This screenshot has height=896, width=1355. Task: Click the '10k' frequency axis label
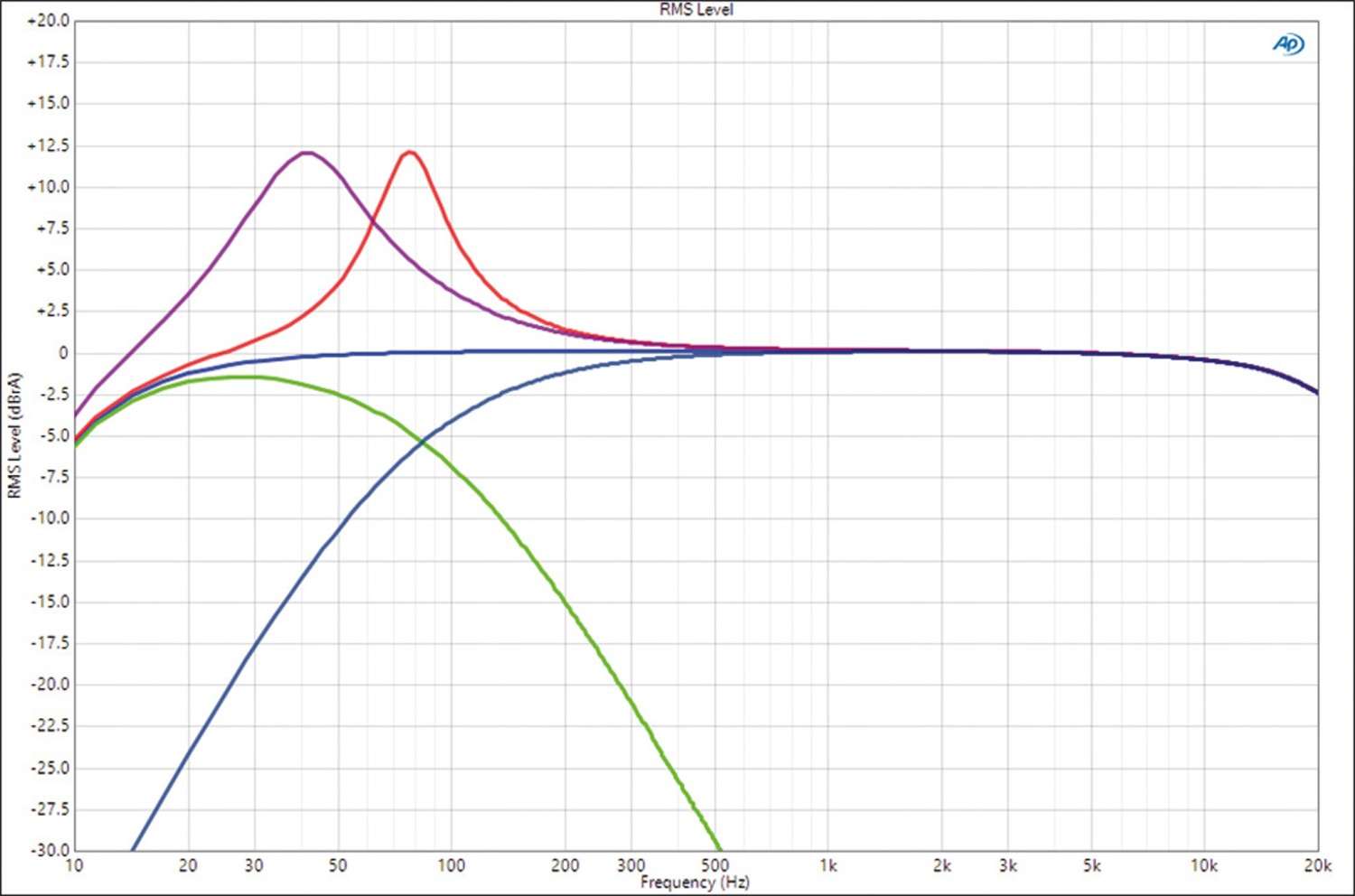[x=1204, y=865]
